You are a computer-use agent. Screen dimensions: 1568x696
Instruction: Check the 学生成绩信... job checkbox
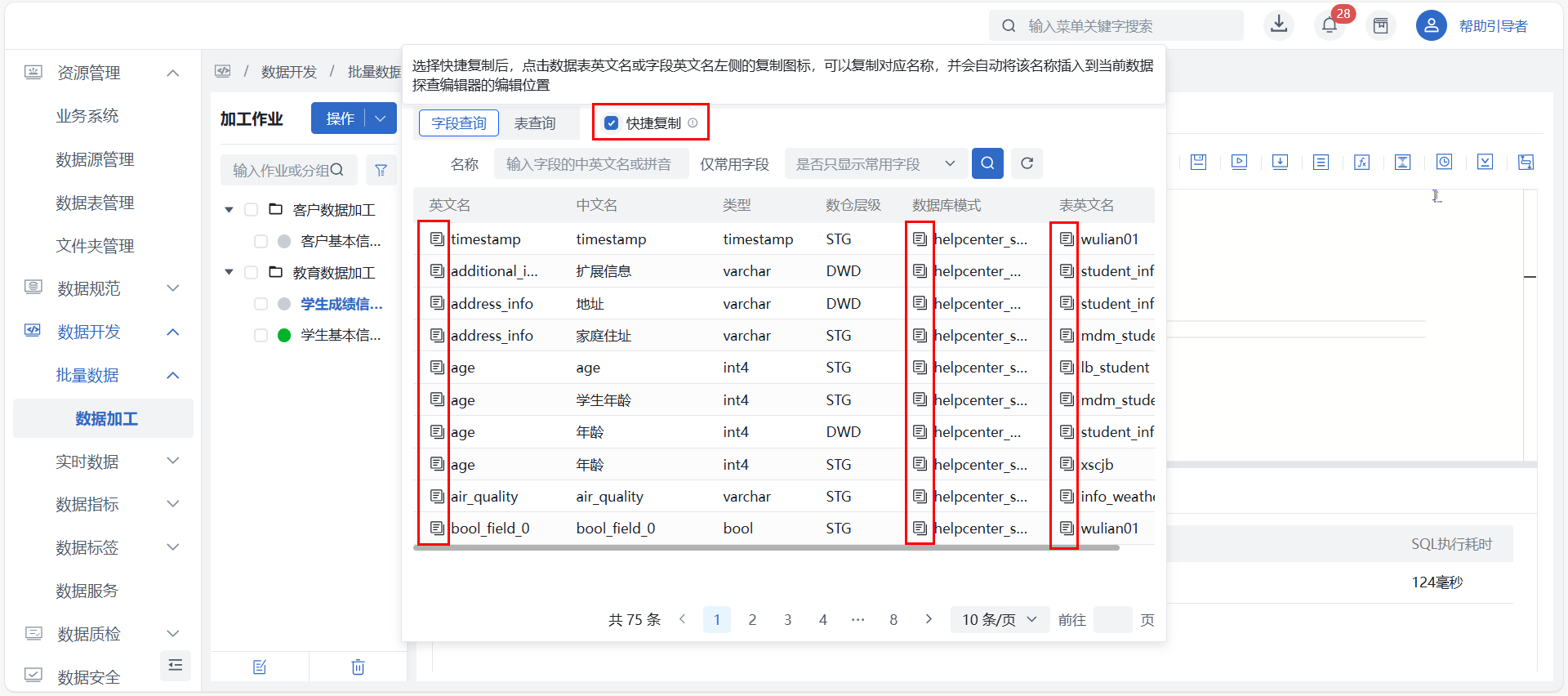pos(261,304)
